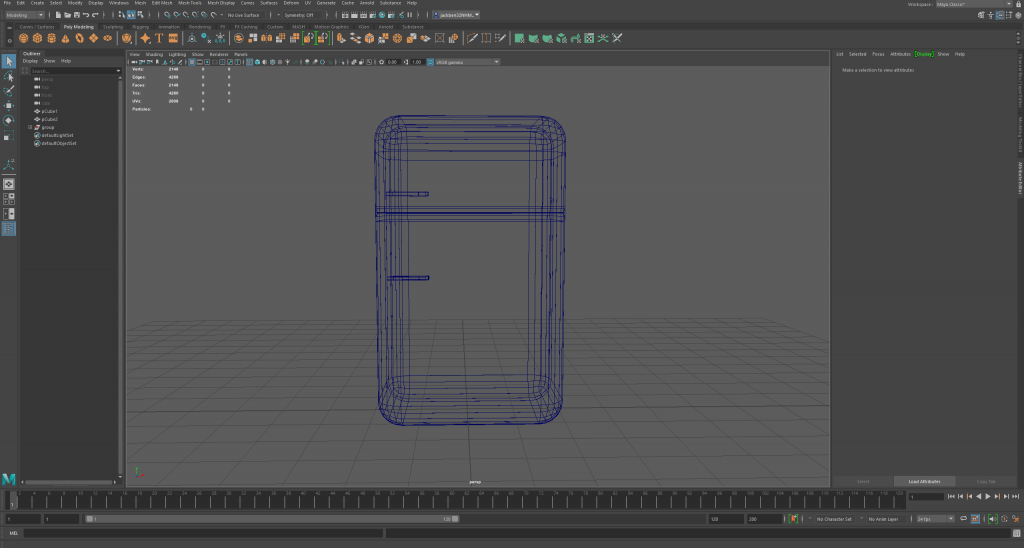Viewport: 1024px width, 548px height.
Task: Click the Outliner search field
Action: tap(72, 71)
